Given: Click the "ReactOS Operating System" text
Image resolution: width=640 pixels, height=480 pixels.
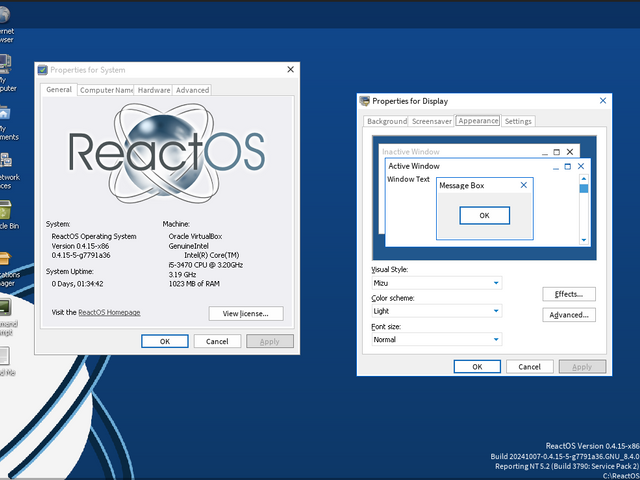Looking at the screenshot, I should [94, 236].
